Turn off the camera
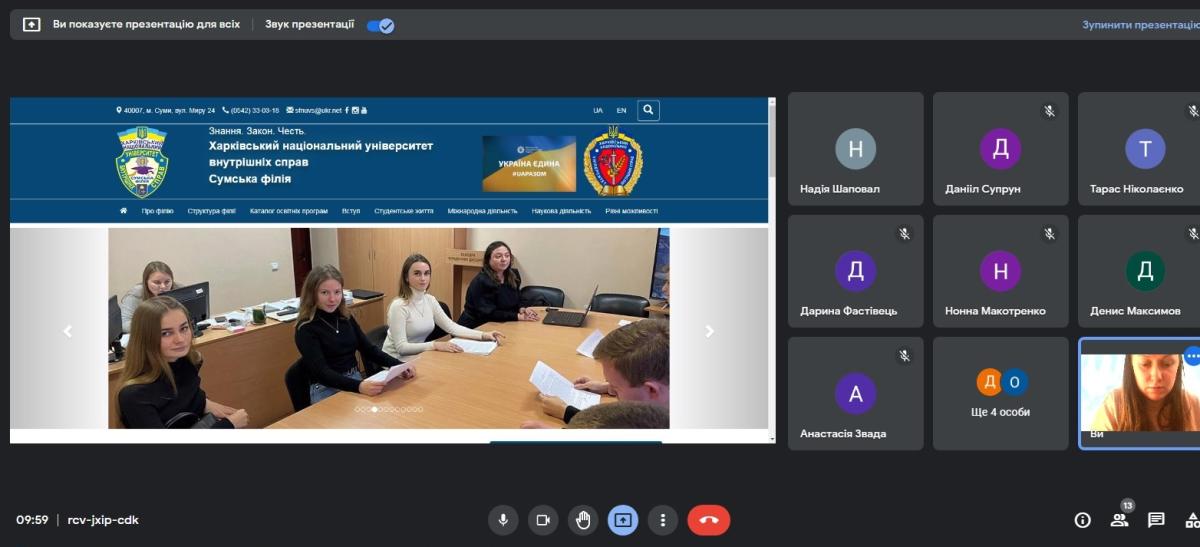Screen dimensions: 1200x547 coord(543,520)
